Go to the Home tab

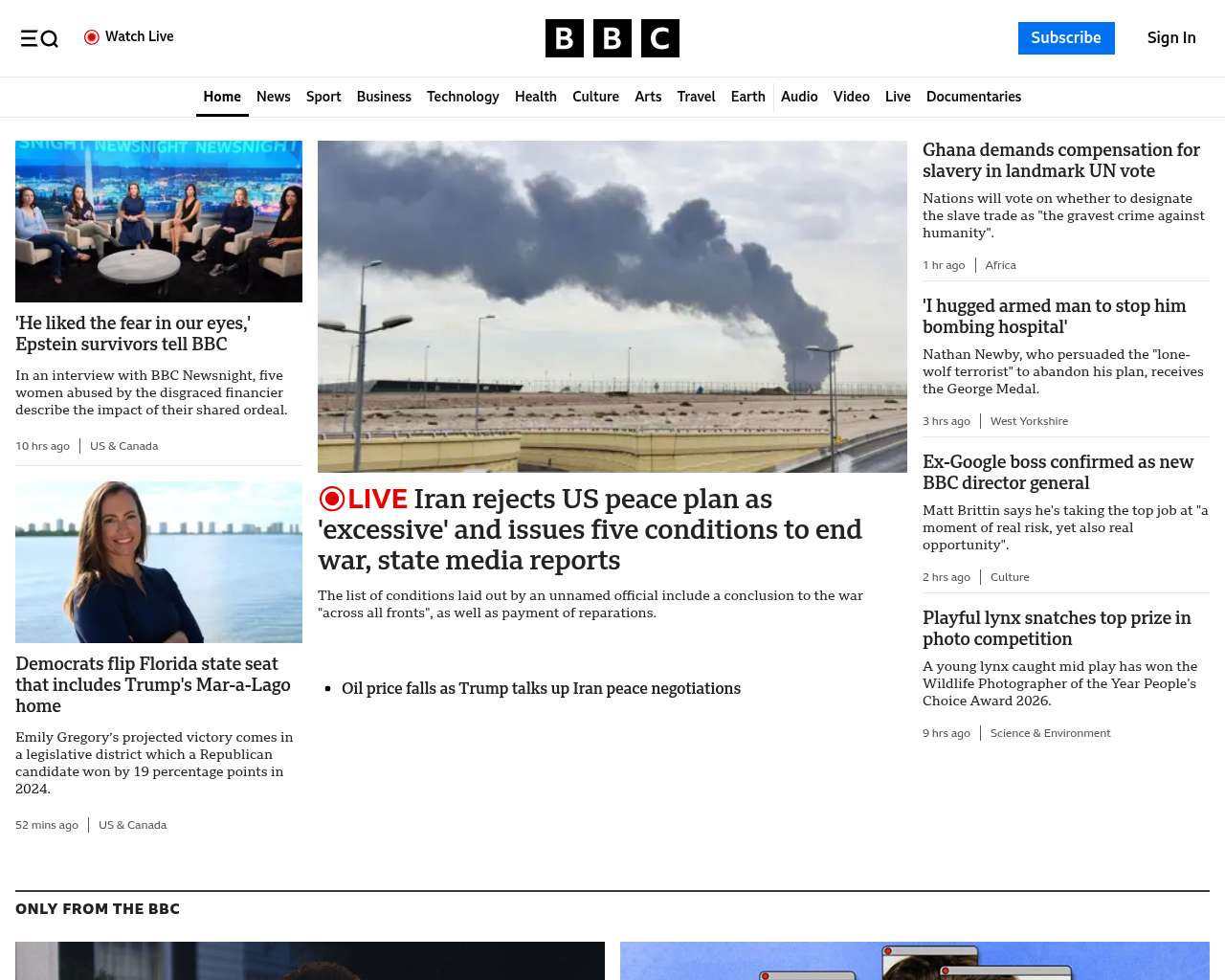tap(222, 97)
